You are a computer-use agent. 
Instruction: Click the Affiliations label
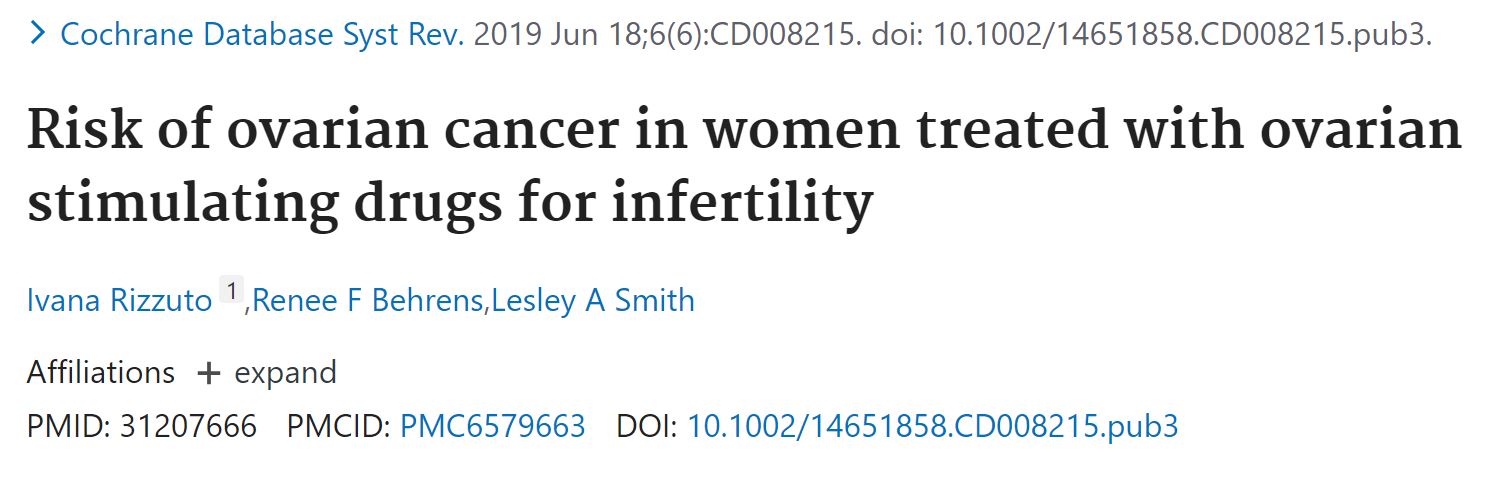pos(101,373)
